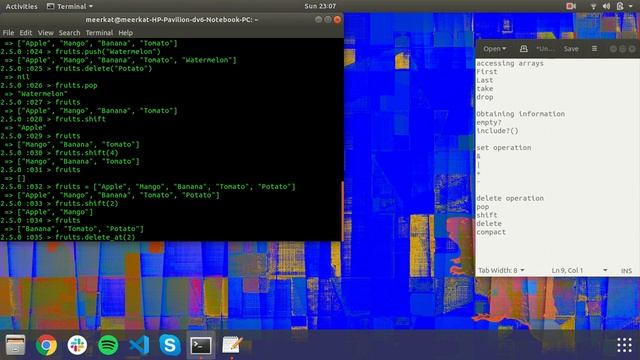Viewport: 640px width, 360px height.
Task: Open Skype from the dock
Action: [170, 345]
